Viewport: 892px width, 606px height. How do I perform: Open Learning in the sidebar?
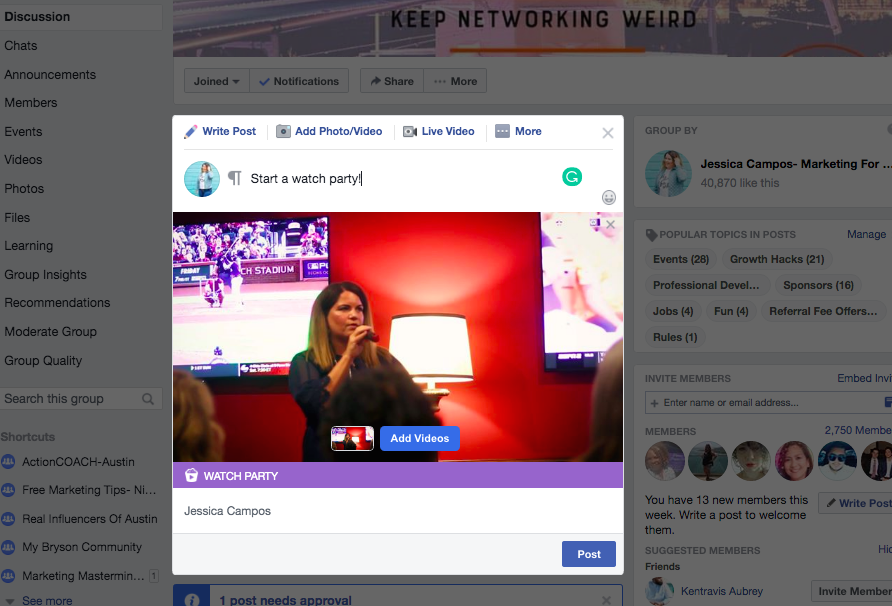point(28,246)
